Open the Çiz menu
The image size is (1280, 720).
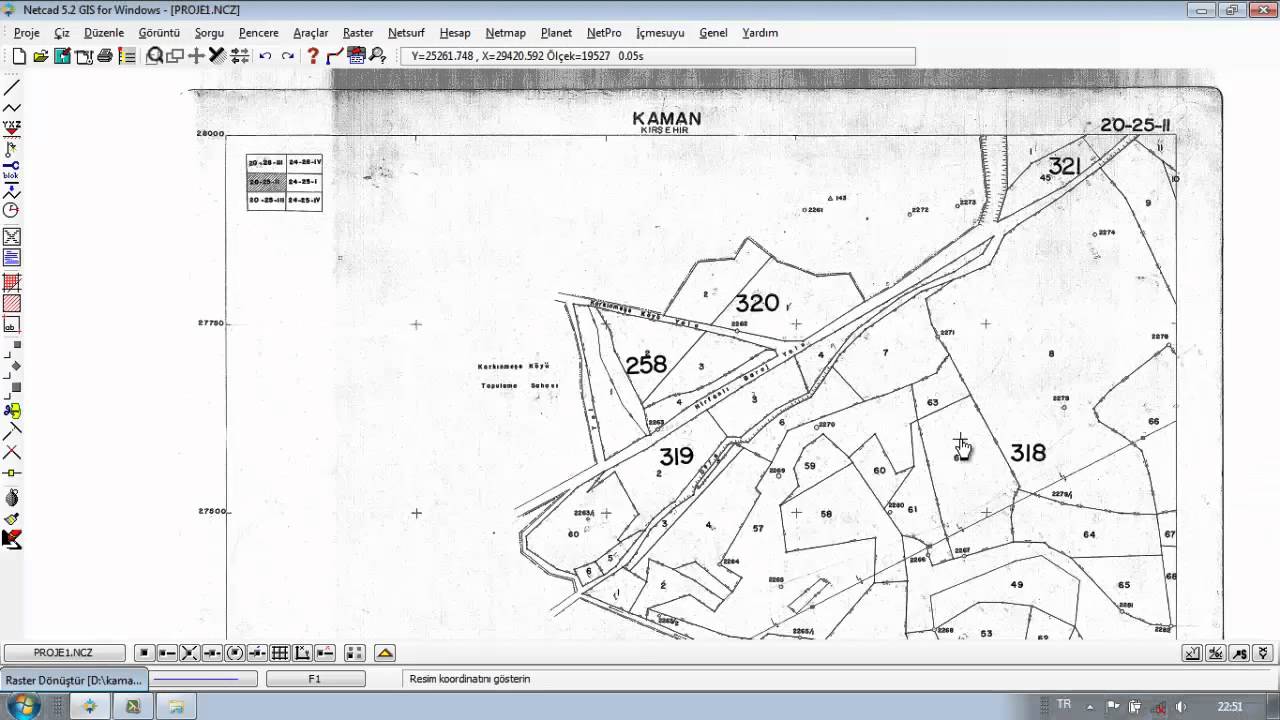62,33
